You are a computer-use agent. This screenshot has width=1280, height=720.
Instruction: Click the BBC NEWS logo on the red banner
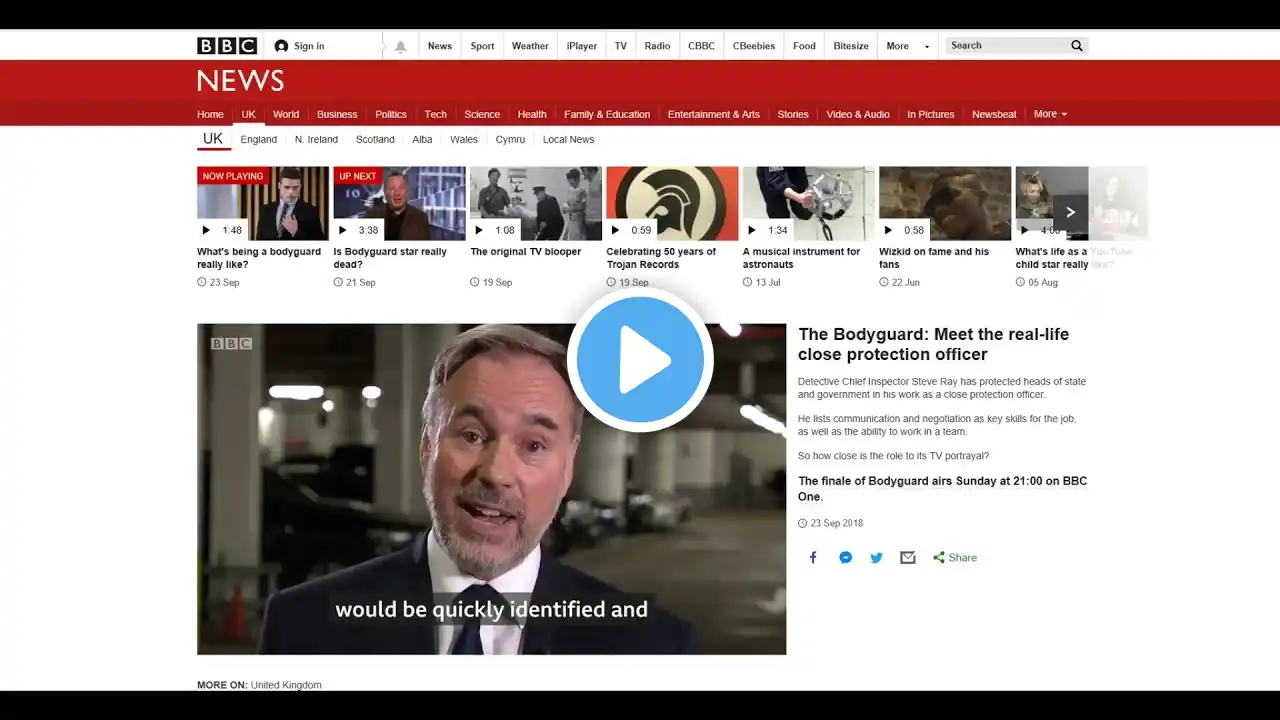point(240,81)
